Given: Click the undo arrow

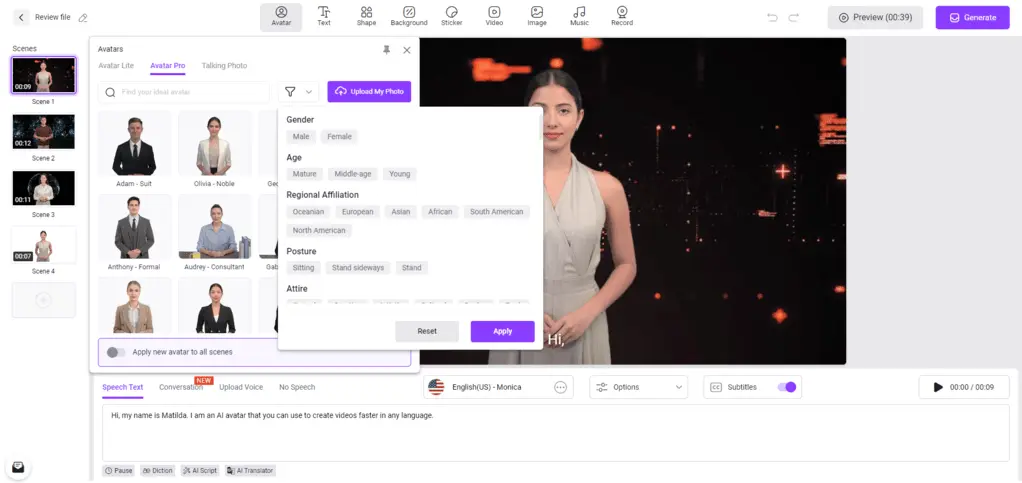Looking at the screenshot, I should pyautogui.click(x=772, y=18).
